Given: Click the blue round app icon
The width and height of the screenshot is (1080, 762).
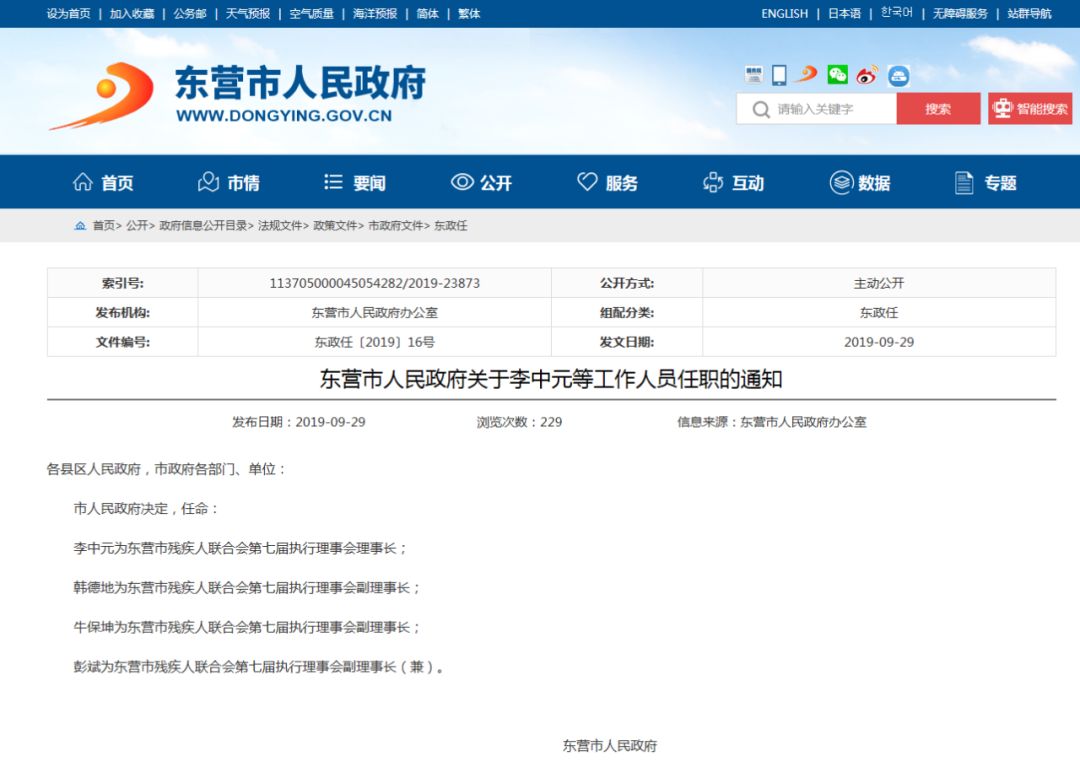Looking at the screenshot, I should [898, 75].
